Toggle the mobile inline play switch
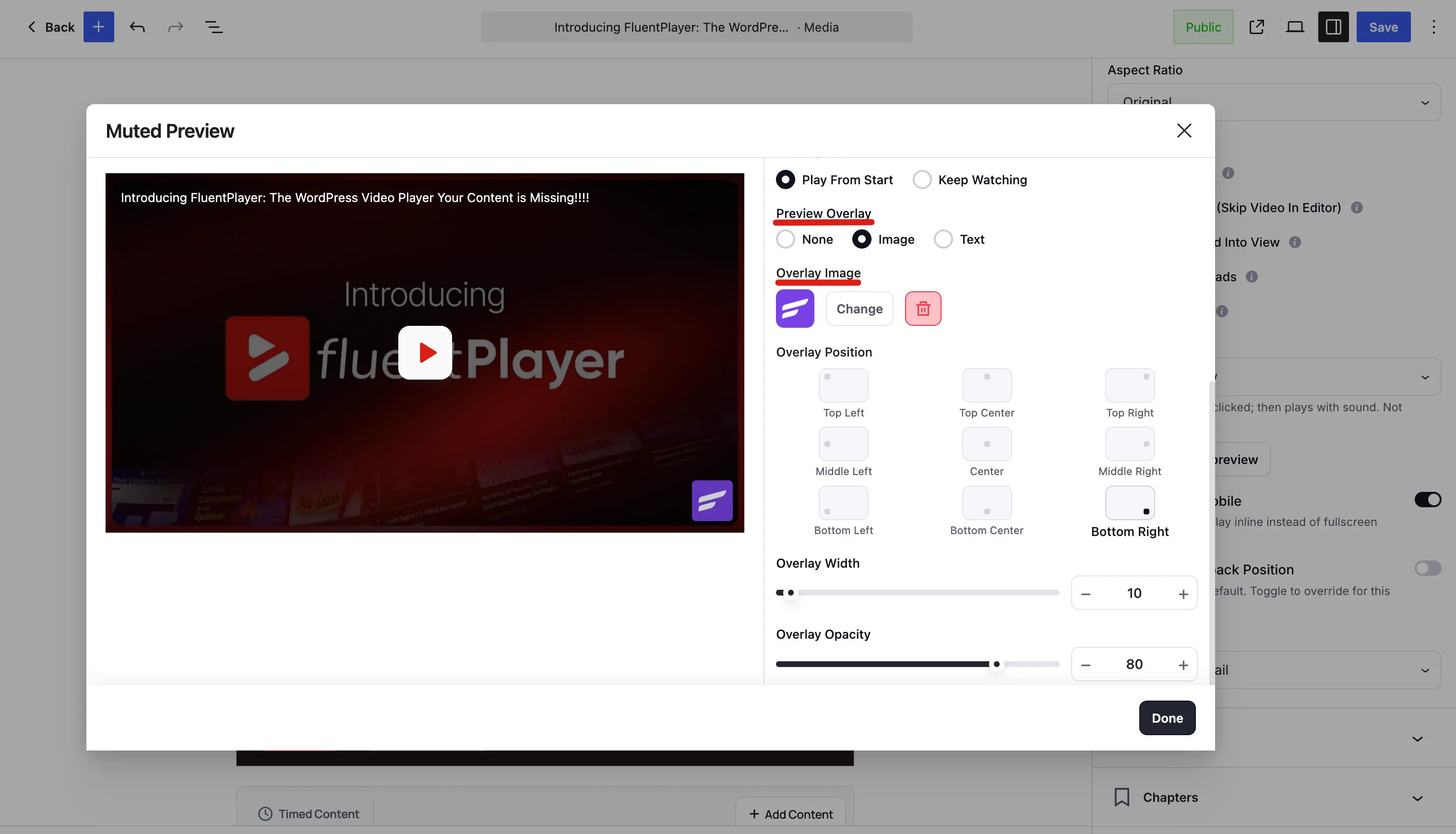The height and width of the screenshot is (834, 1456). pos(1427,500)
